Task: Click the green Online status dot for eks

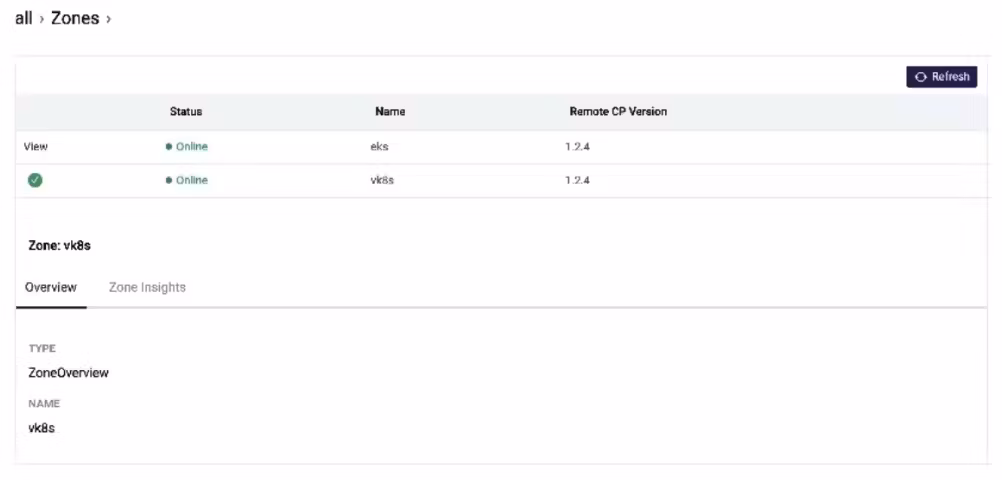Action: 169,147
